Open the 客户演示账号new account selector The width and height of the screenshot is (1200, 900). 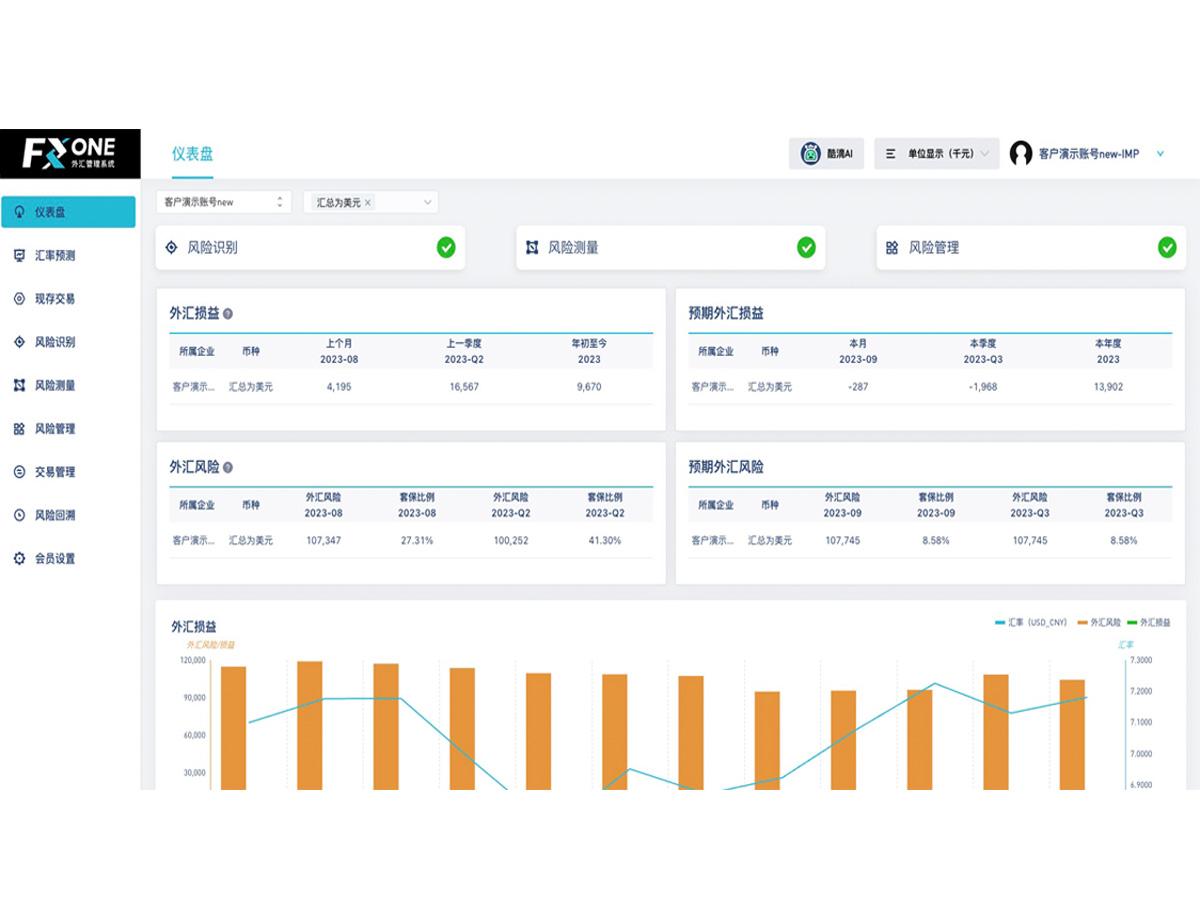(224, 202)
